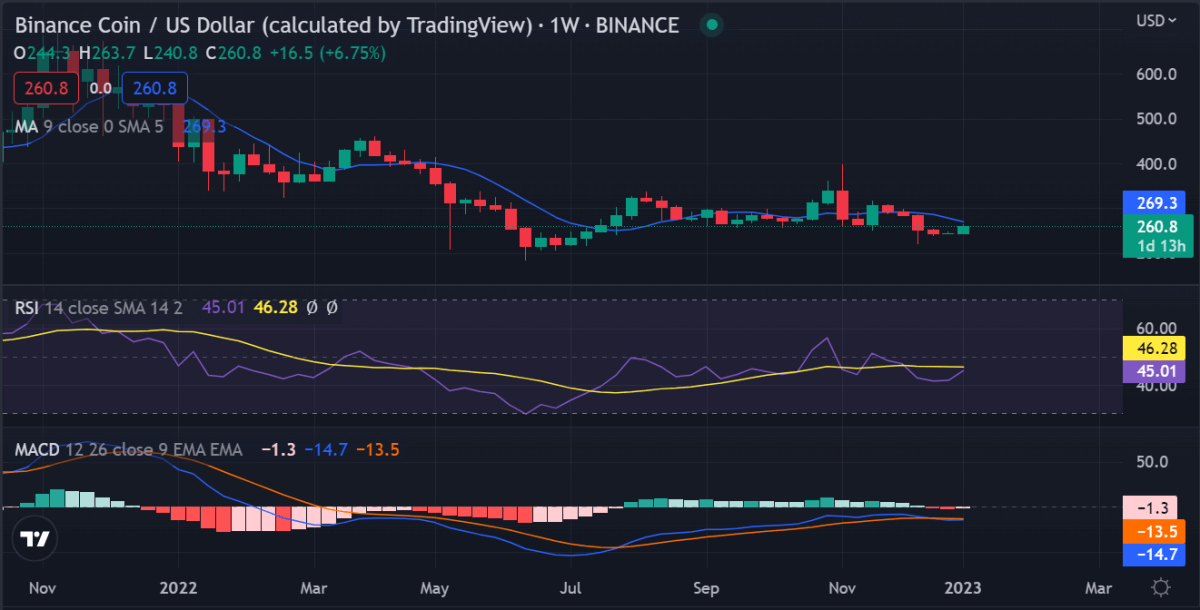Viewport: 1200px width, 610px height.
Task: Click the low value L240.8
Action: click(168, 52)
